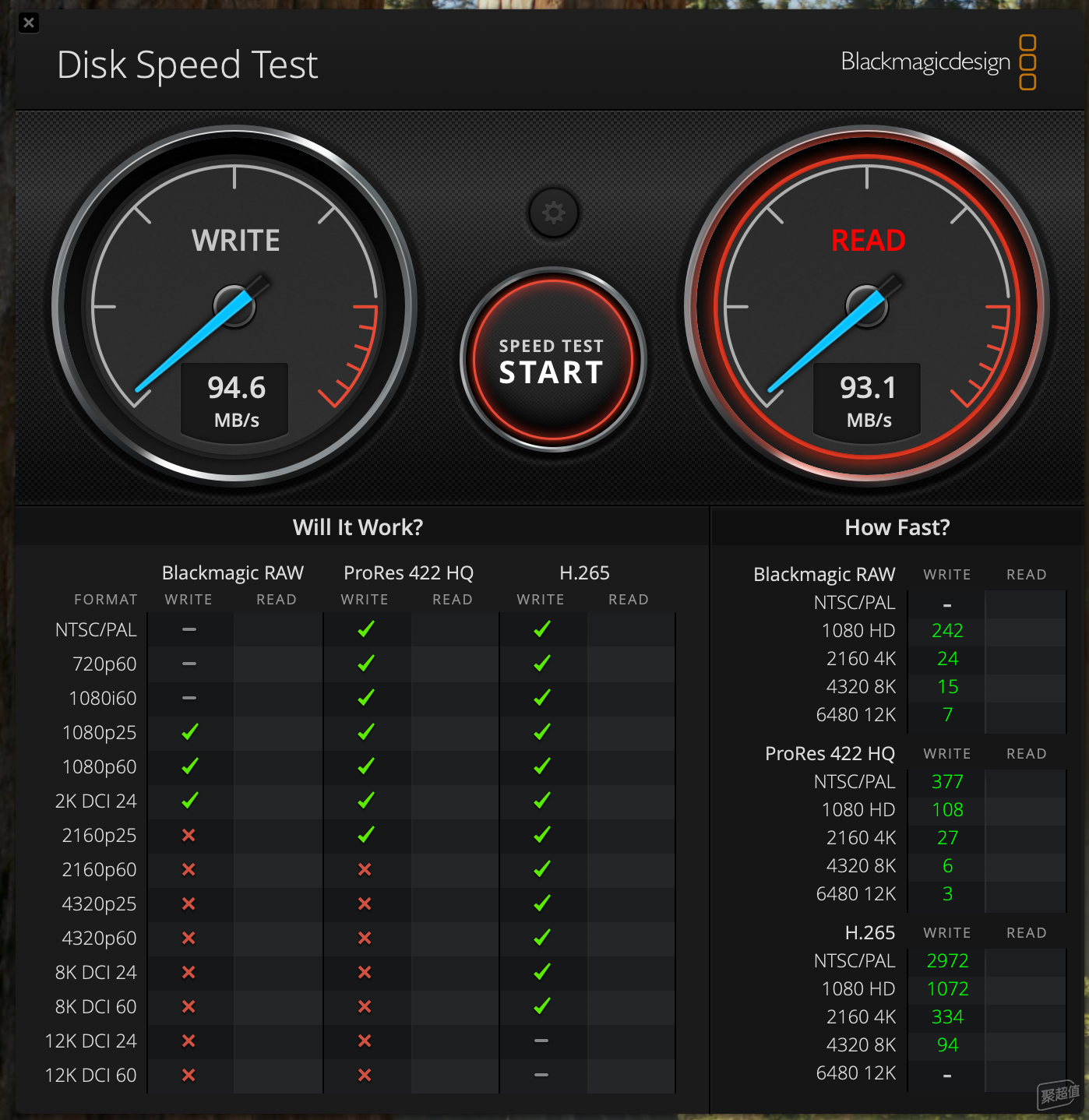Viewport: 1089px width, 1120px height.
Task: Click the FORMAT column header
Action: point(106,600)
